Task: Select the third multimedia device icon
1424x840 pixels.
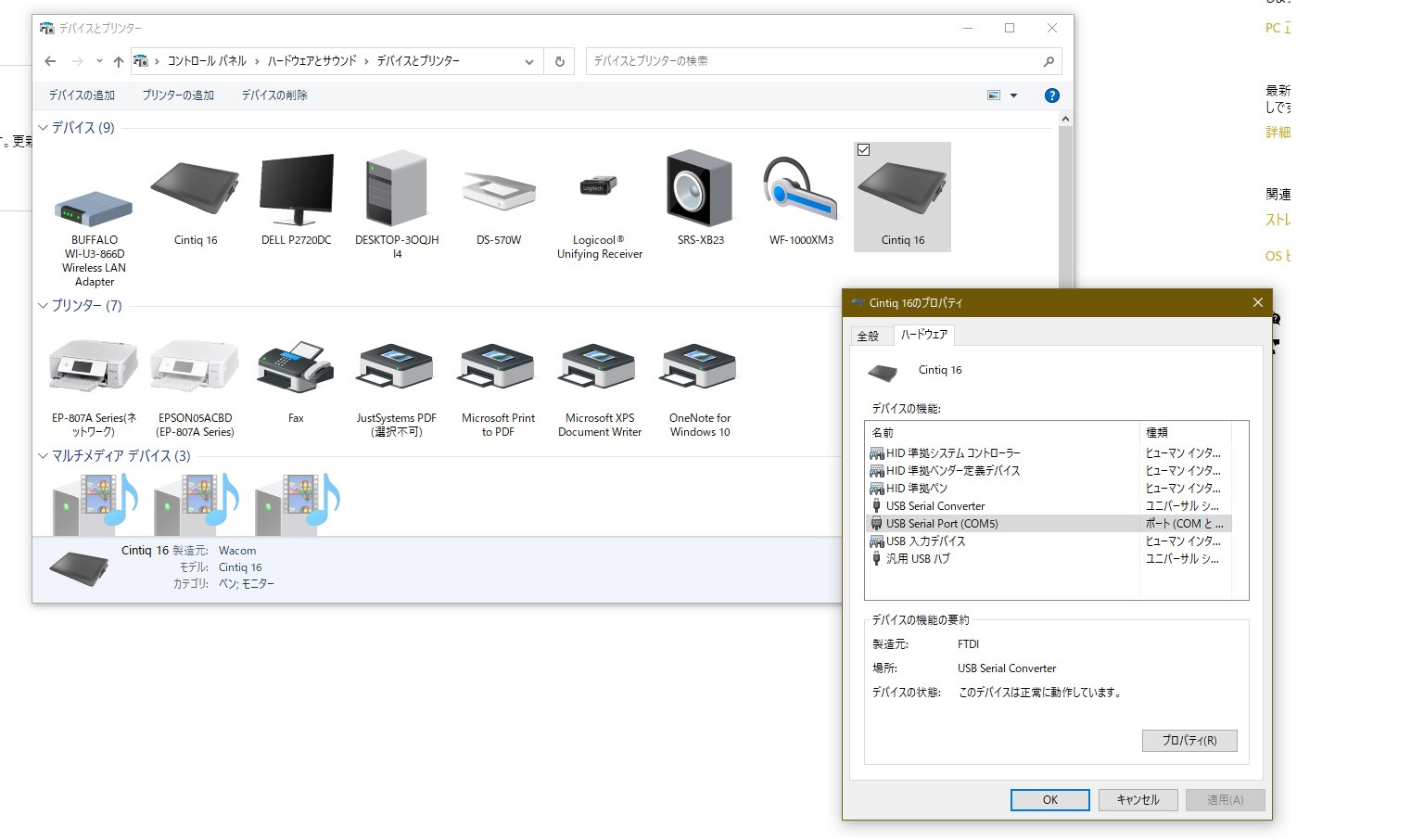Action: pos(296,504)
